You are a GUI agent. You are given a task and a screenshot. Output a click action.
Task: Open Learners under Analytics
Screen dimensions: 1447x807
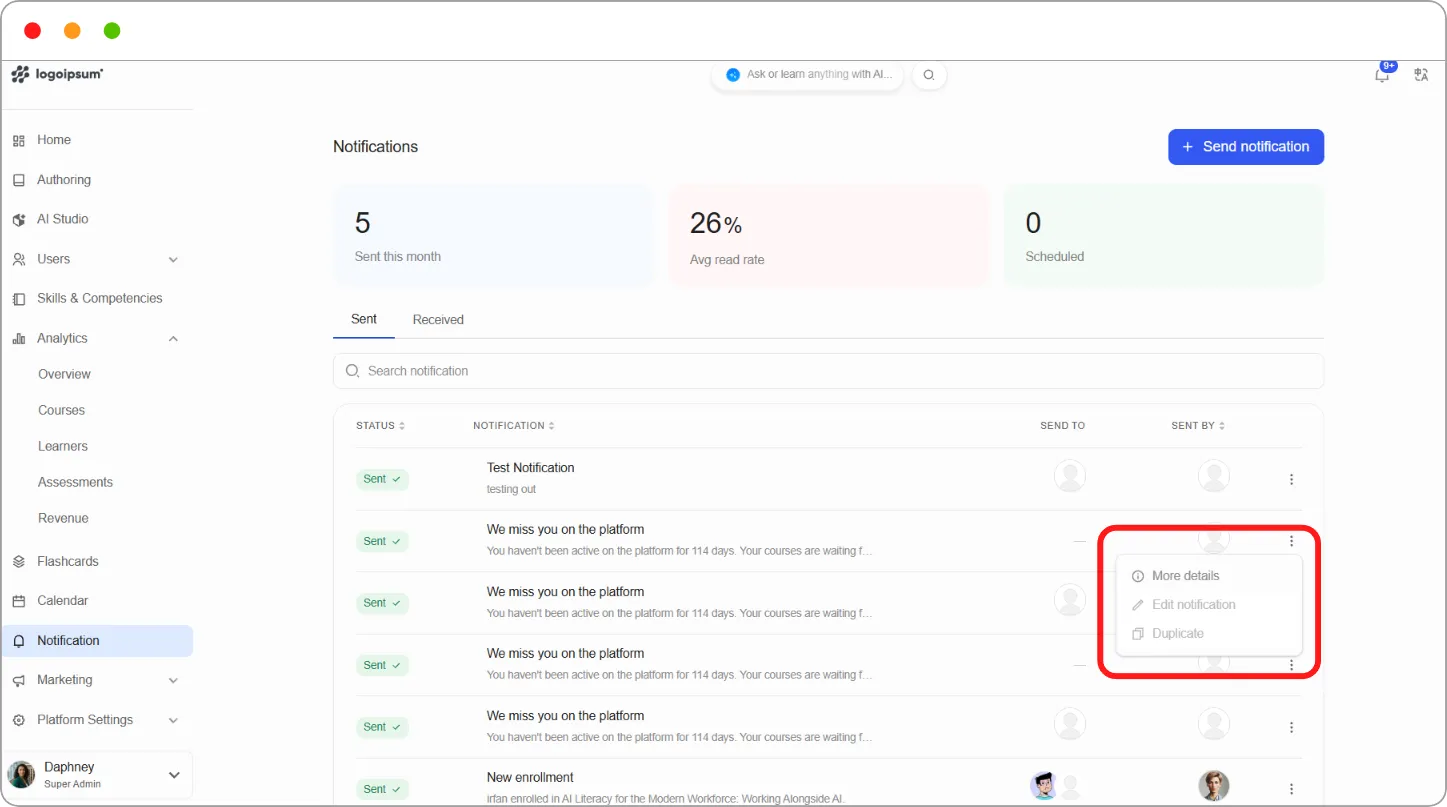tap(63, 446)
